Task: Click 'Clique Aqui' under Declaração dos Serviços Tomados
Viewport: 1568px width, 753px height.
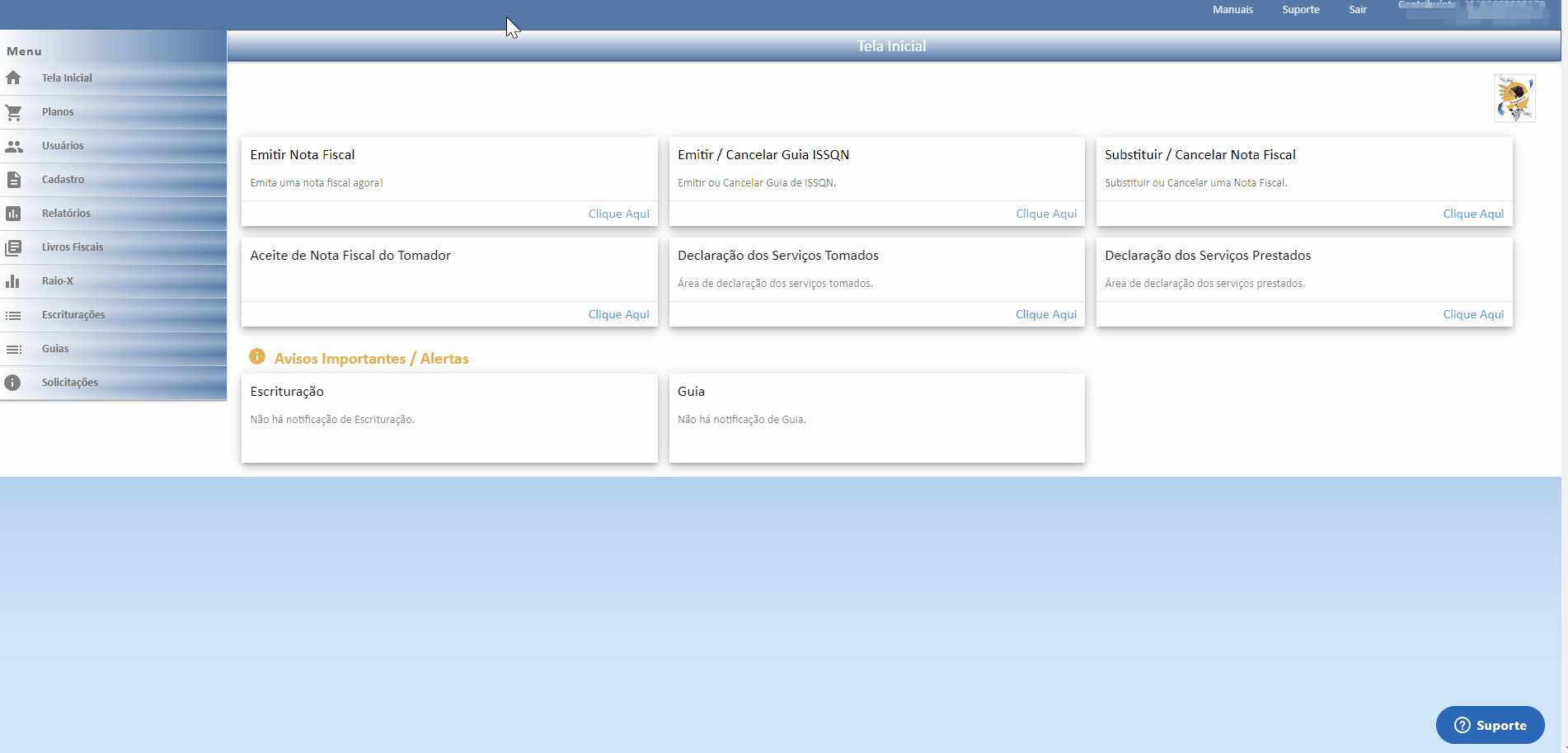Action: pyautogui.click(x=1045, y=314)
